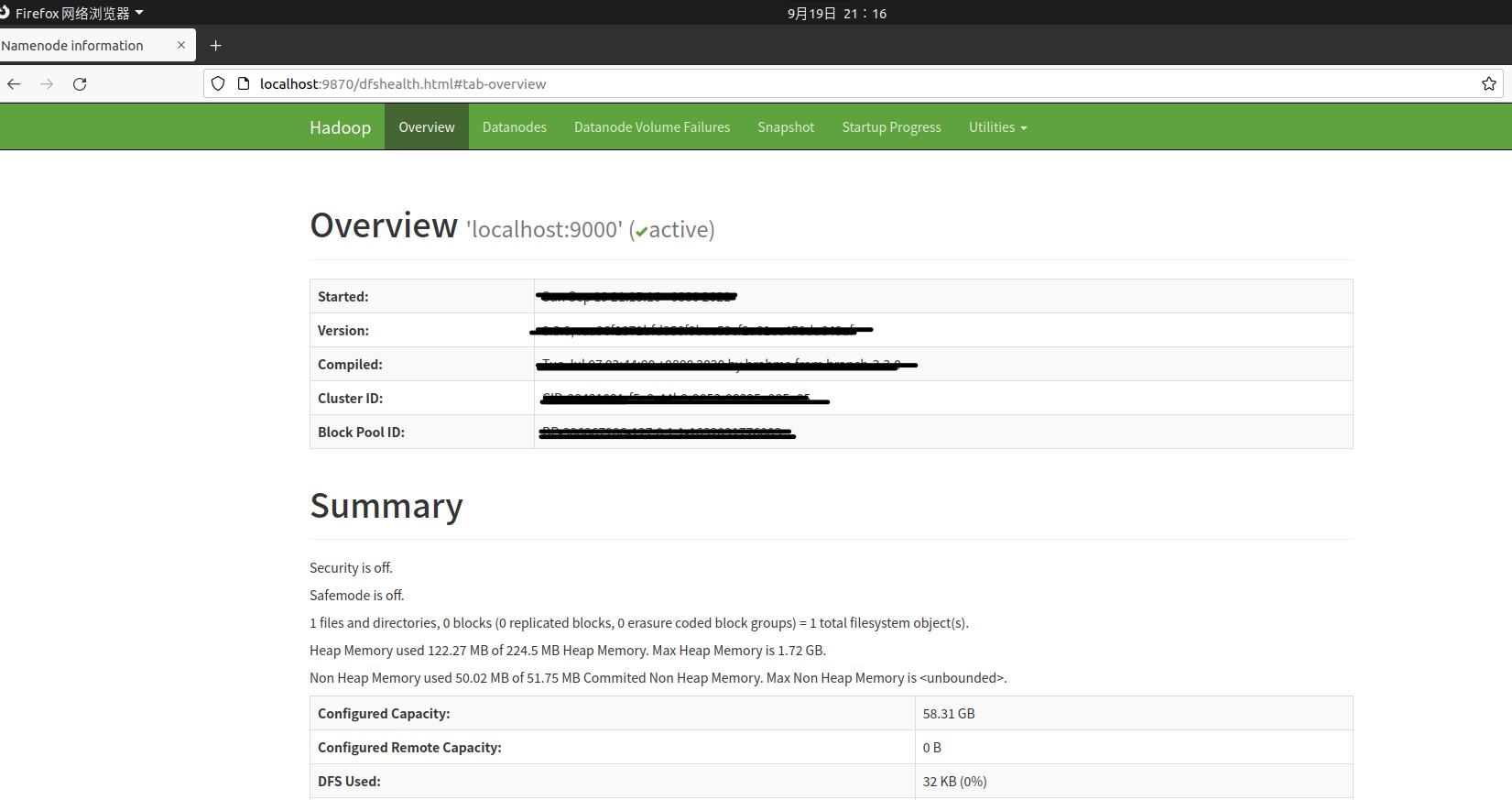Go to the Snapshot tab
Screen dimensions: 1512x800
click(x=786, y=127)
